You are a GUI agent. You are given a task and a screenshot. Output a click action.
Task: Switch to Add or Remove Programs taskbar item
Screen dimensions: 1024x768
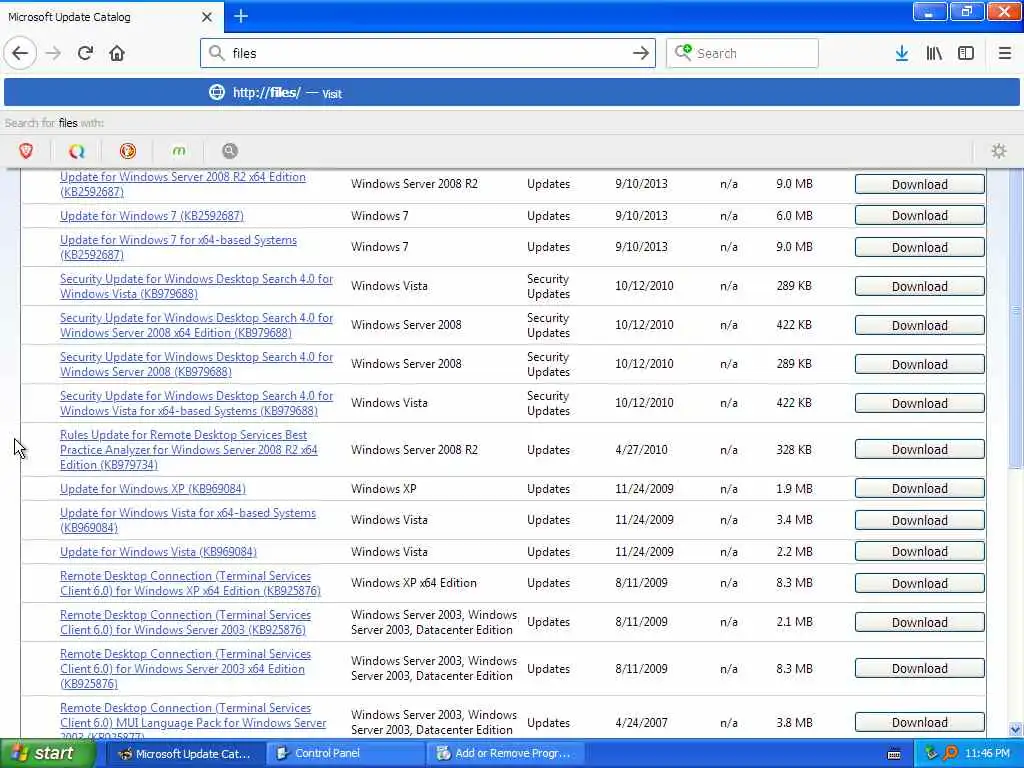(x=505, y=754)
